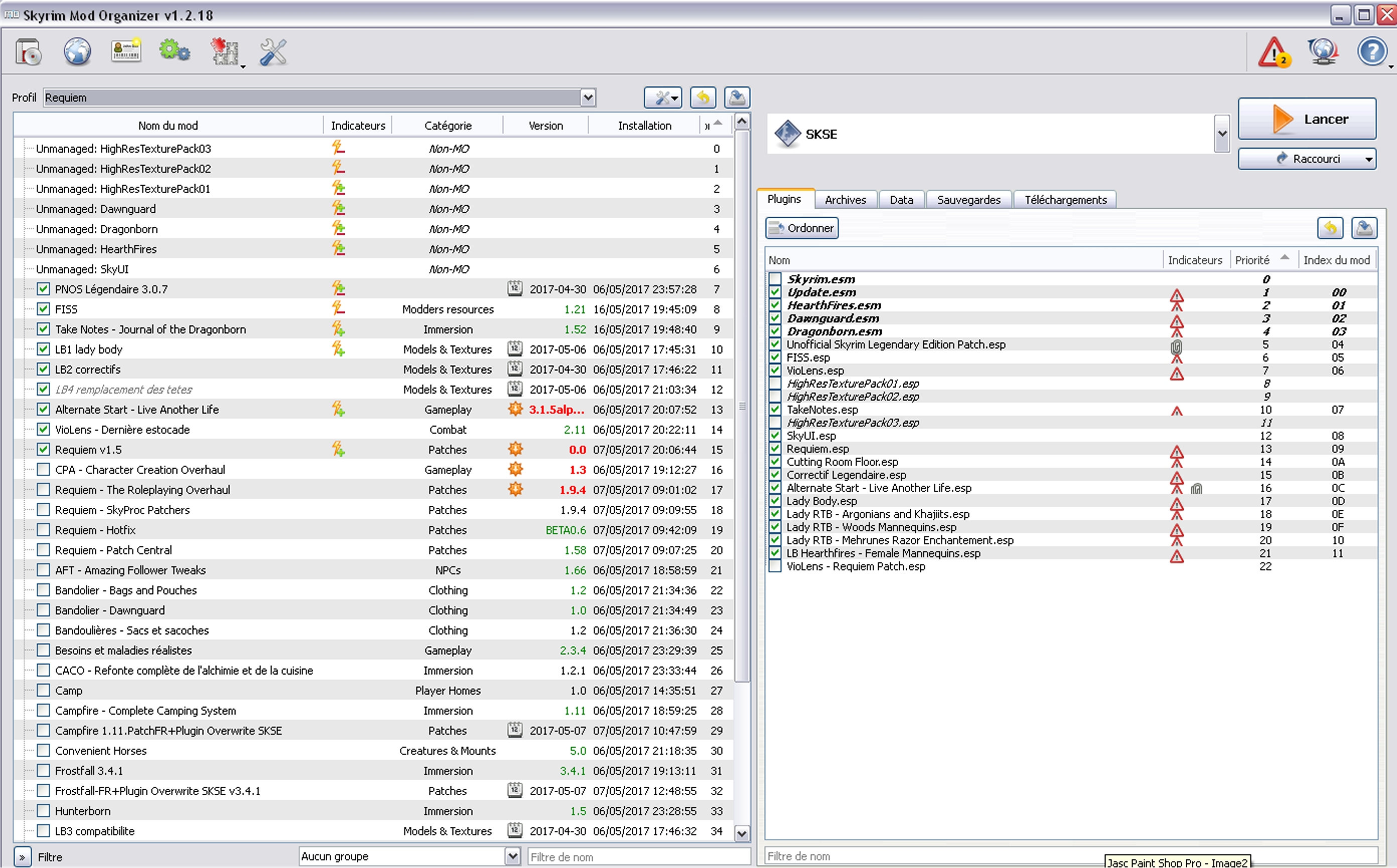Enable Requiem - The Roleplaying Overhaul checkbox

point(43,490)
